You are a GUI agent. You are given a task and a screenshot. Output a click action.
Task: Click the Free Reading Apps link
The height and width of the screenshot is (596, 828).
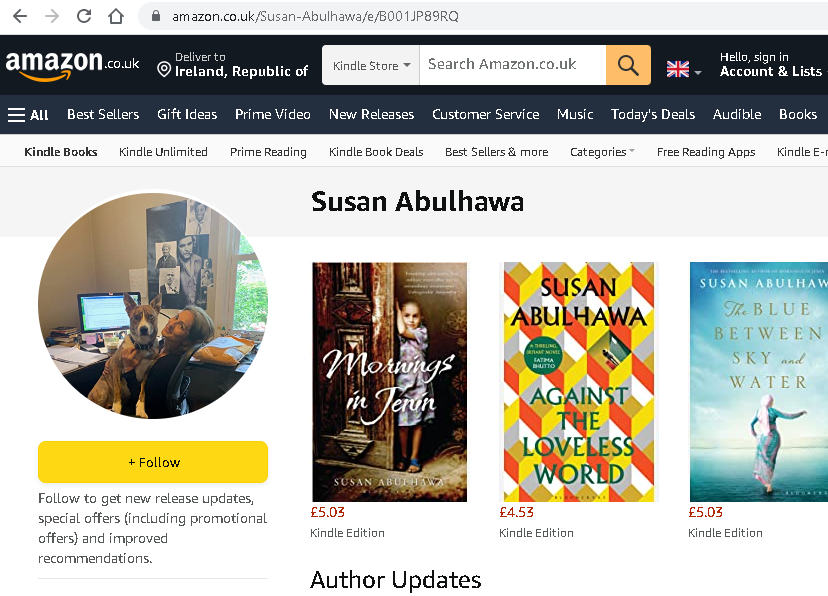click(x=706, y=152)
